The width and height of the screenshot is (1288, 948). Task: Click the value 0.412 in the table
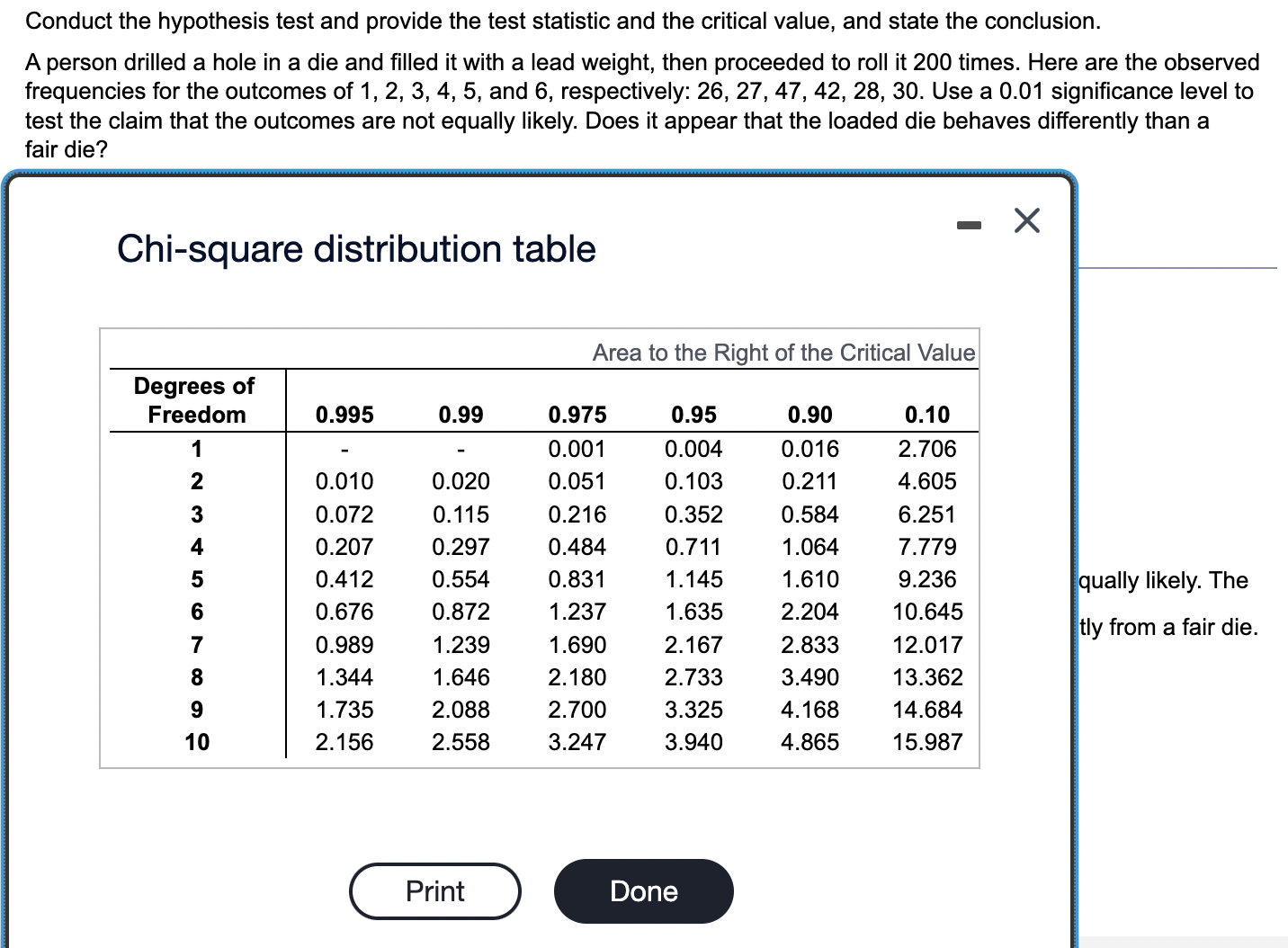tap(344, 579)
